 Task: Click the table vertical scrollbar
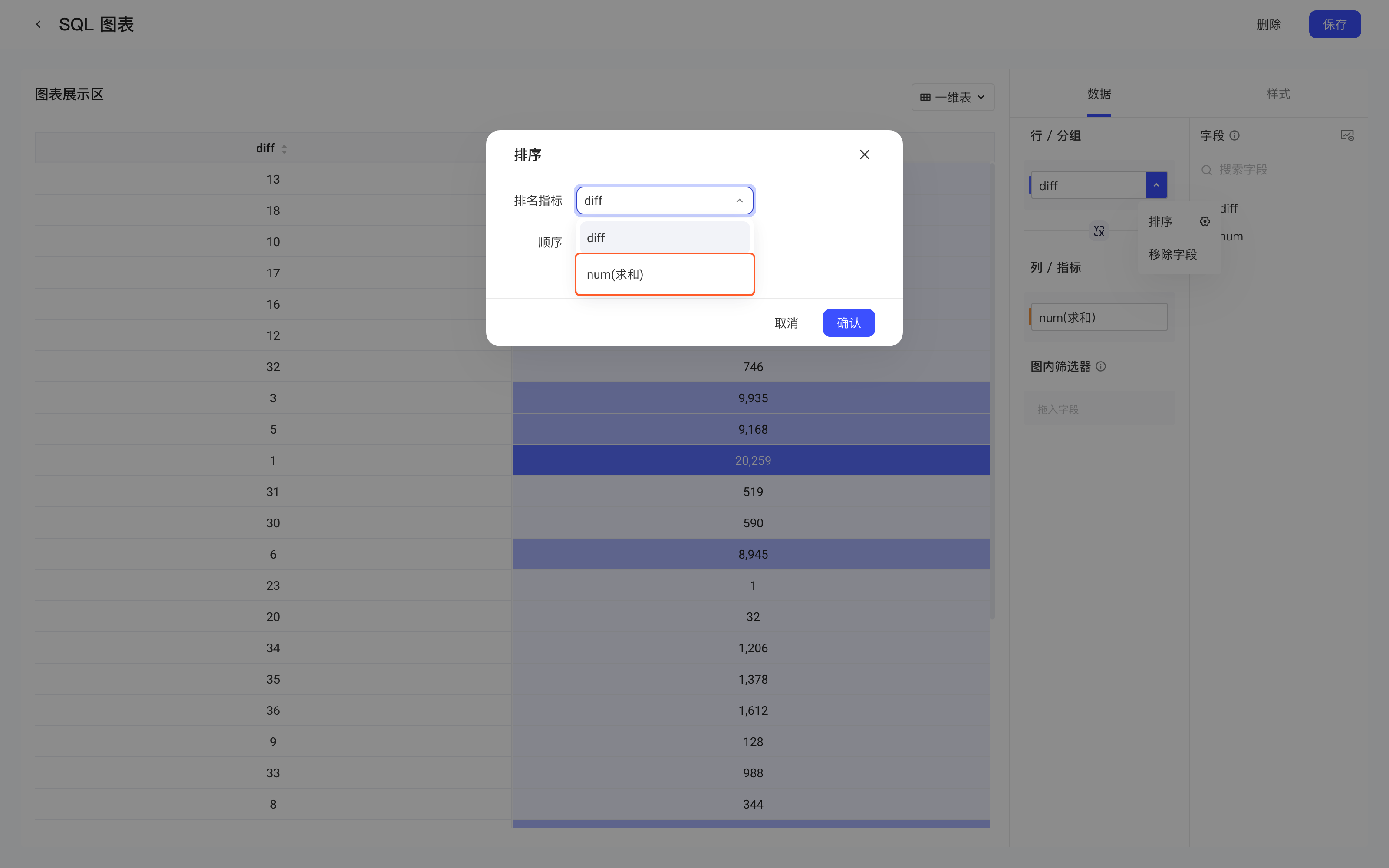[992, 390]
